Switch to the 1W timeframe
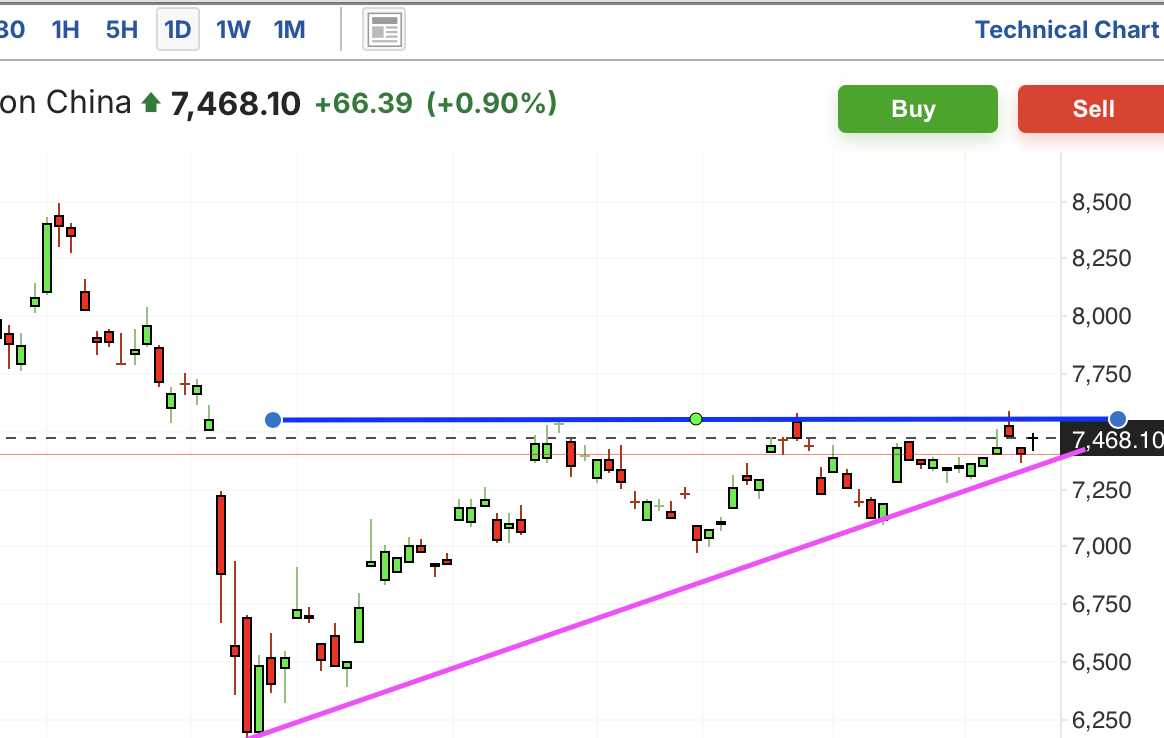This screenshot has height=738, width=1164. click(233, 30)
